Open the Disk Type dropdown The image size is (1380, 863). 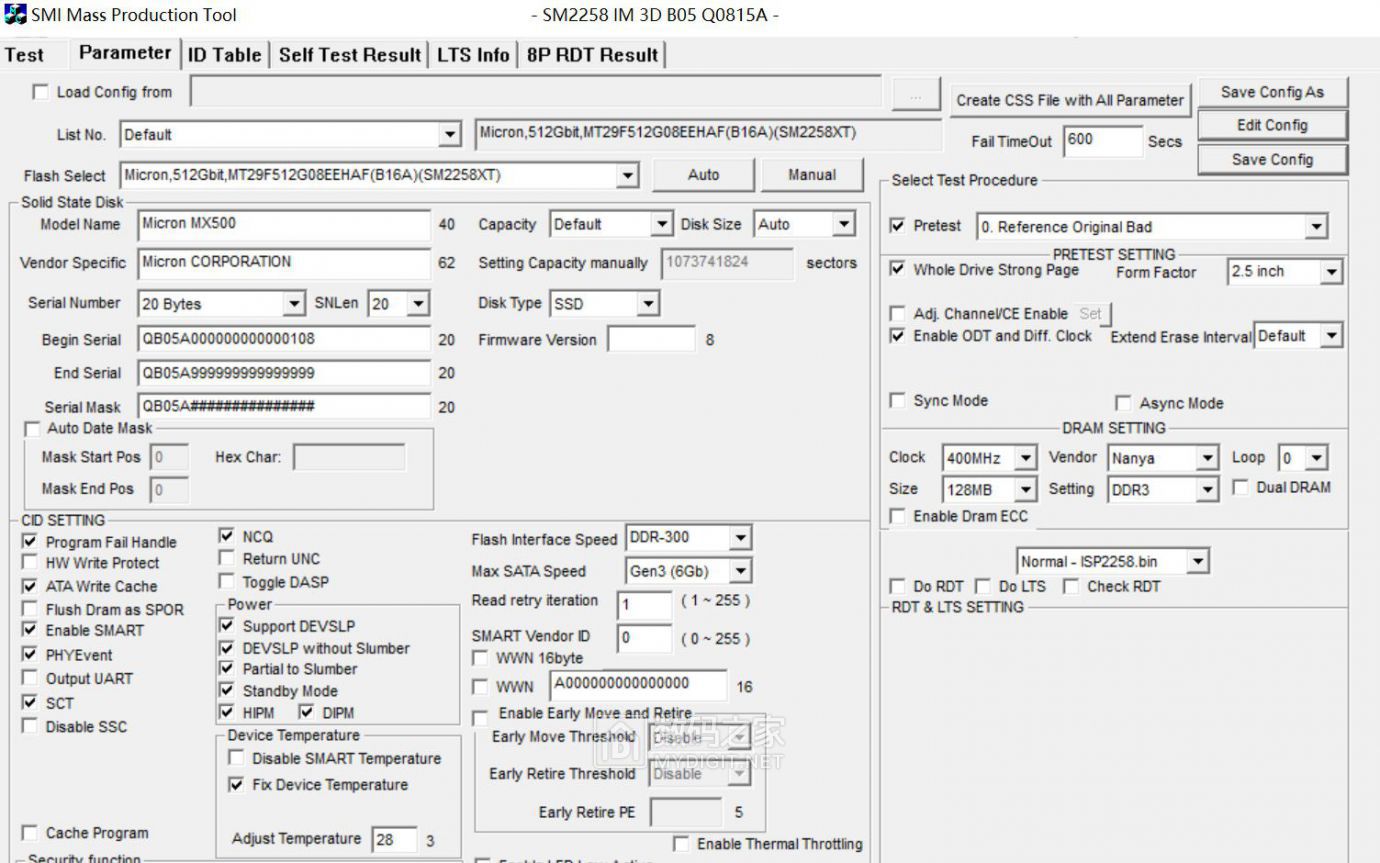(605, 303)
